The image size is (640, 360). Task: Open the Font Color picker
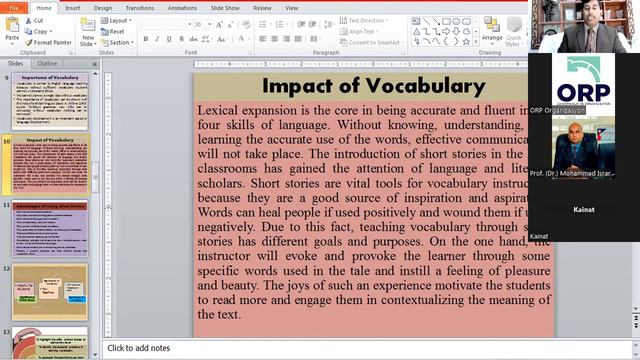(244, 39)
